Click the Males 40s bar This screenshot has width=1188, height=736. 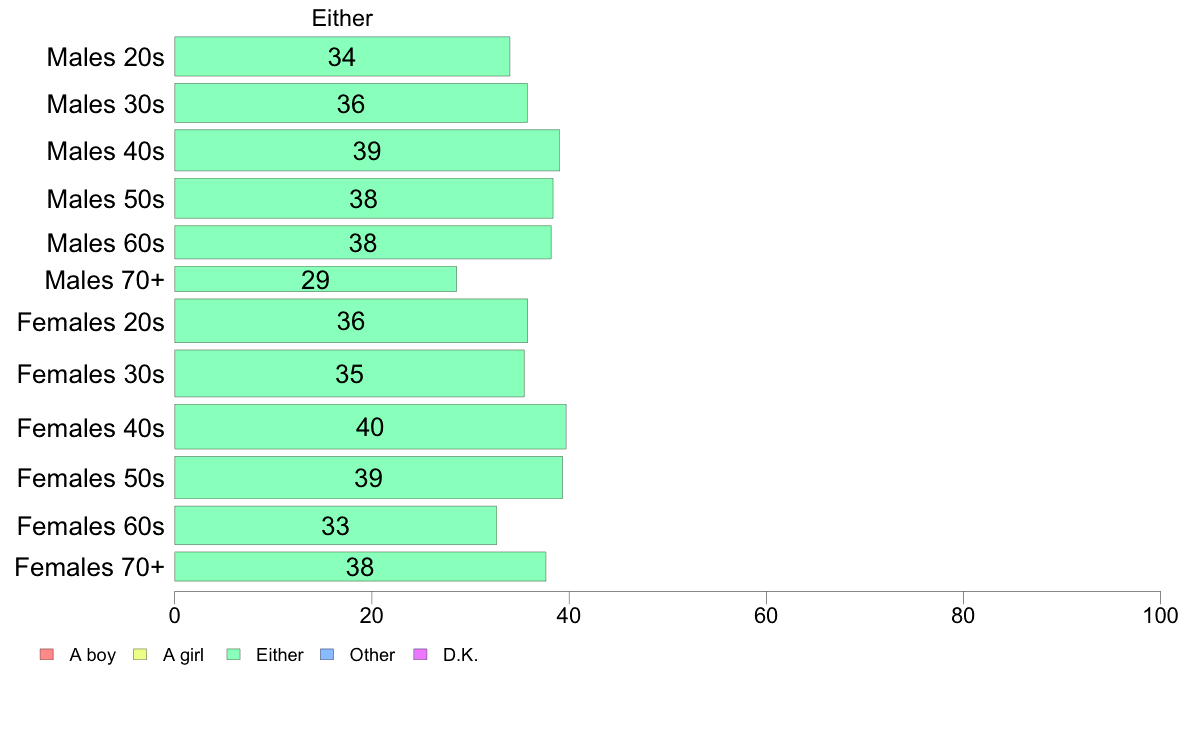[367, 150]
